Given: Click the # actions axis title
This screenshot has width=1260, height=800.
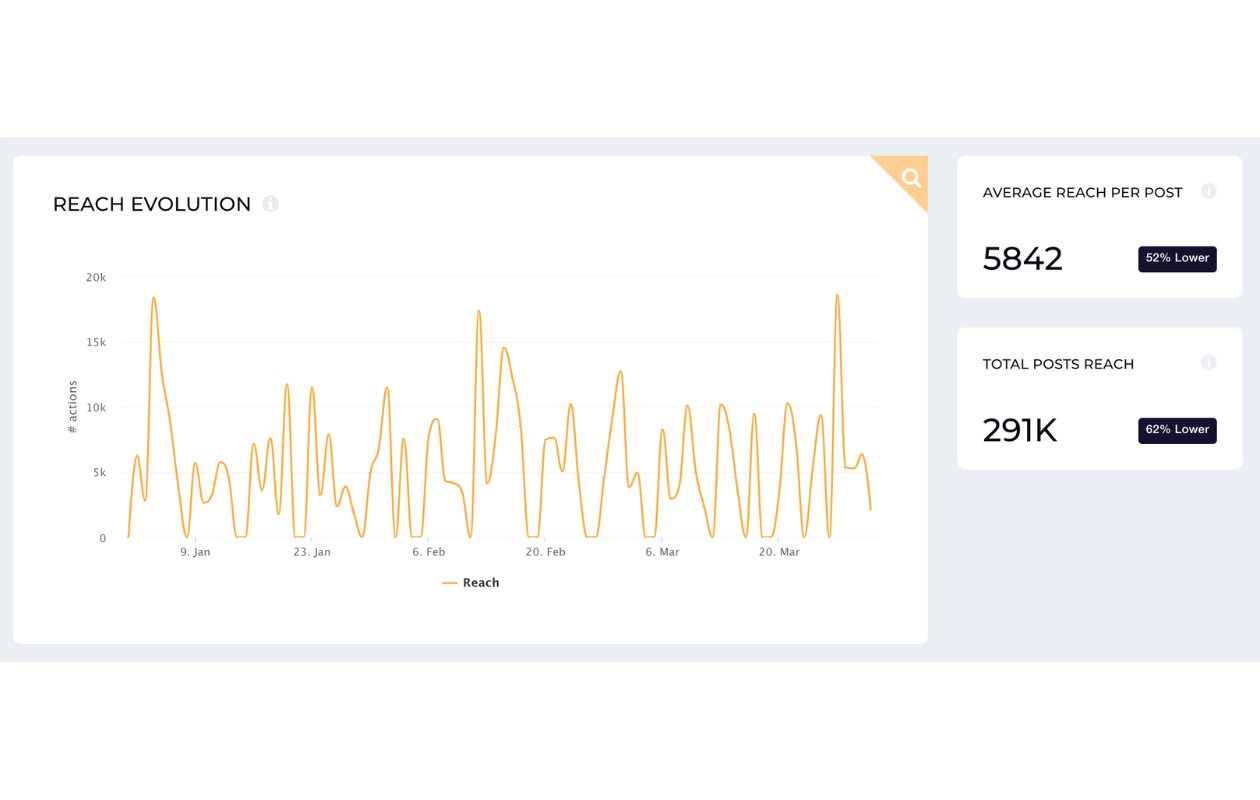Looking at the screenshot, I should tap(72, 407).
